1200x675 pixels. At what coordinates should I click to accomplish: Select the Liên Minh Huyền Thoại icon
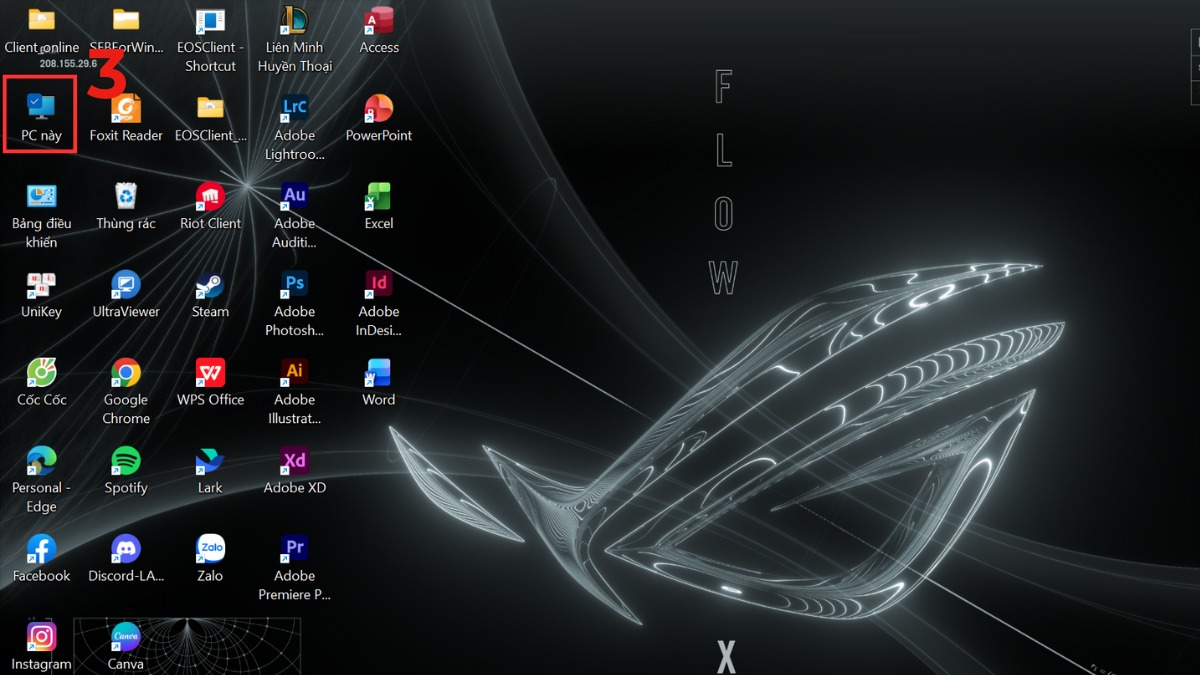294,20
